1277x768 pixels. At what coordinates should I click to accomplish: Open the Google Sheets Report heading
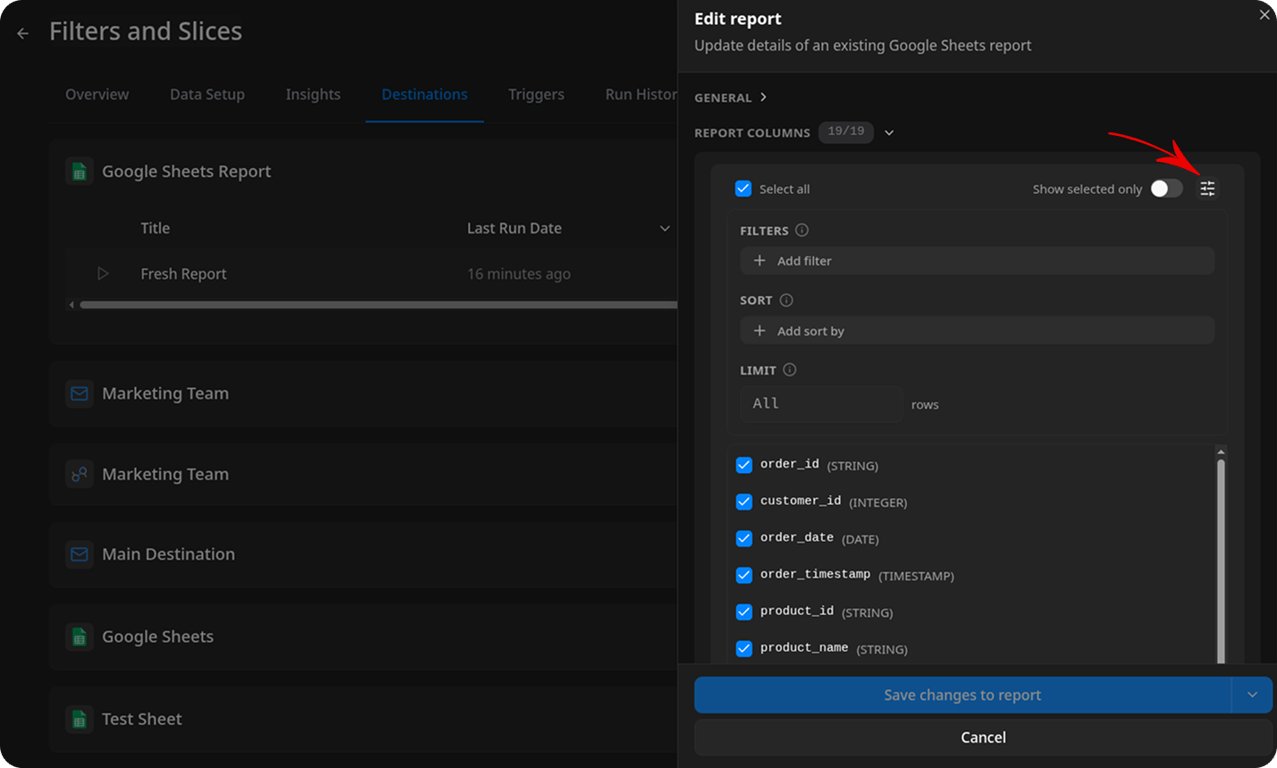186,171
